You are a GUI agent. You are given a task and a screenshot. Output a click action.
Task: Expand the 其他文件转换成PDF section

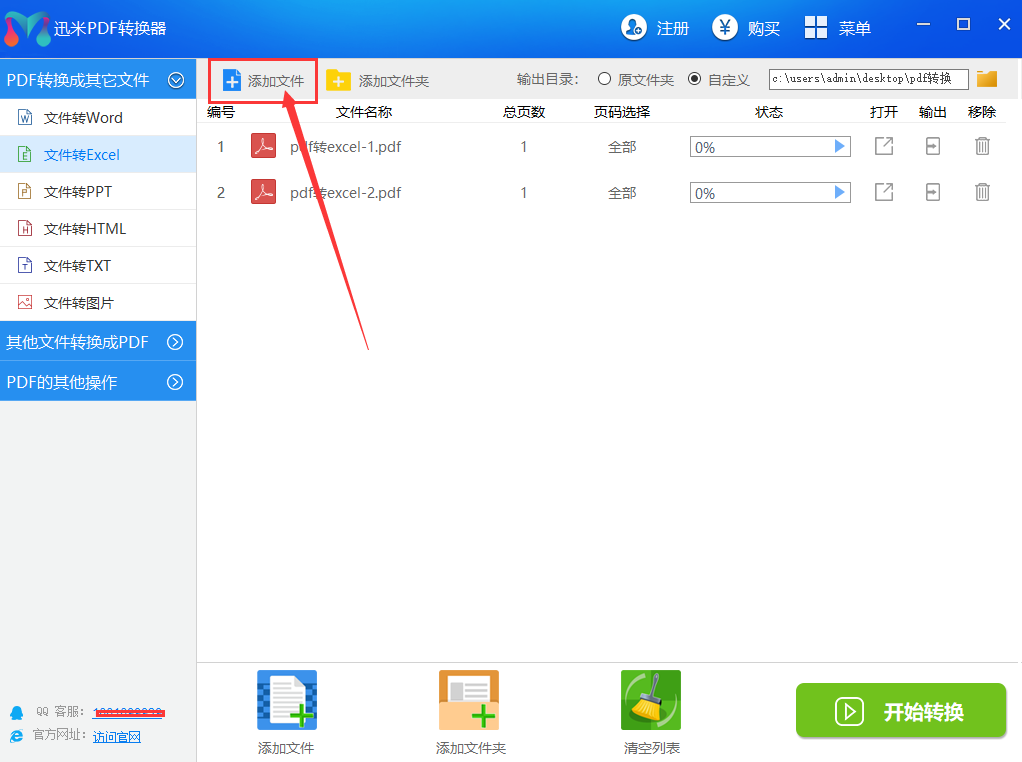[x=175, y=342]
